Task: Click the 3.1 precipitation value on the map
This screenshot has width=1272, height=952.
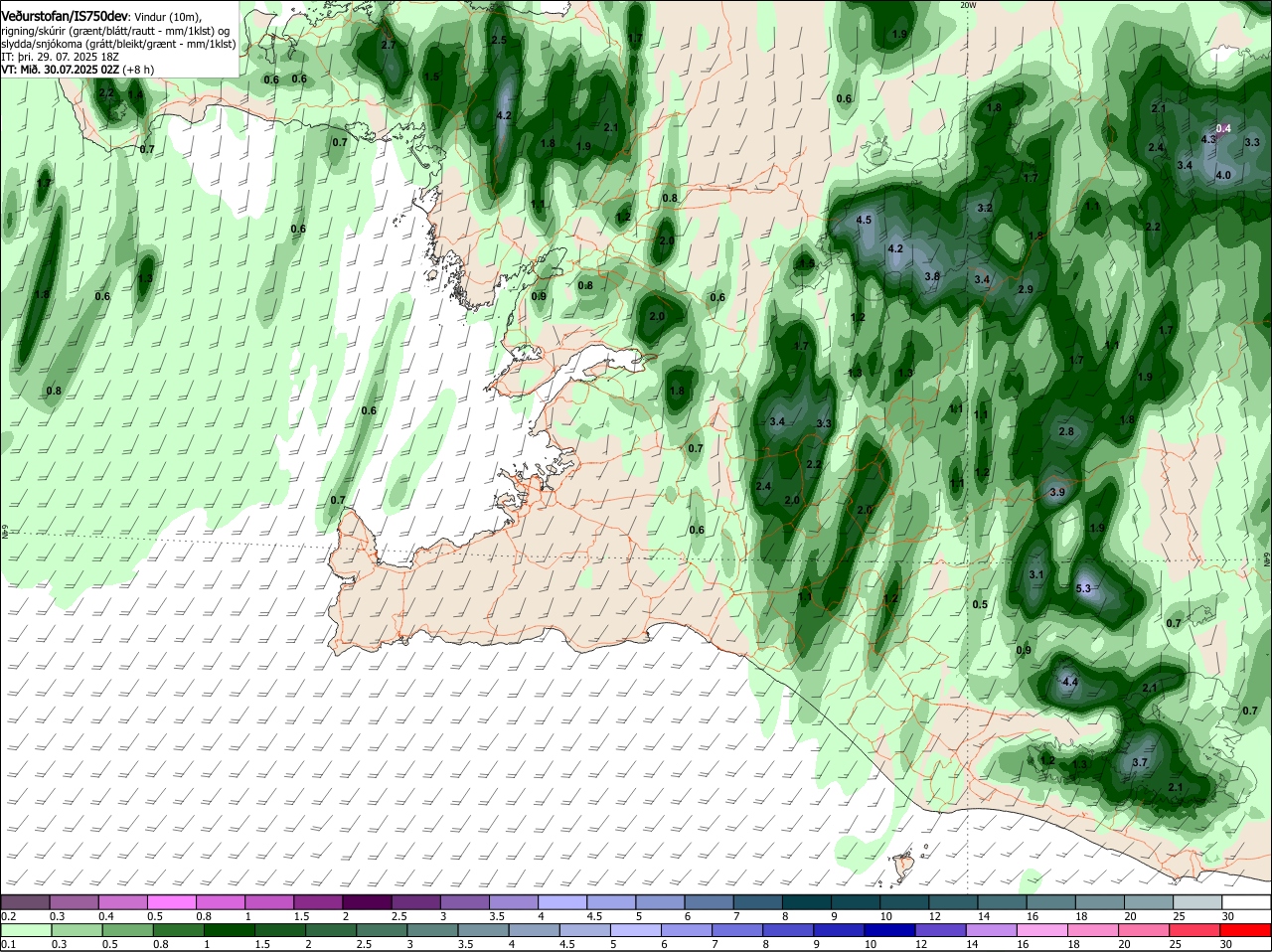Action: tap(1036, 574)
